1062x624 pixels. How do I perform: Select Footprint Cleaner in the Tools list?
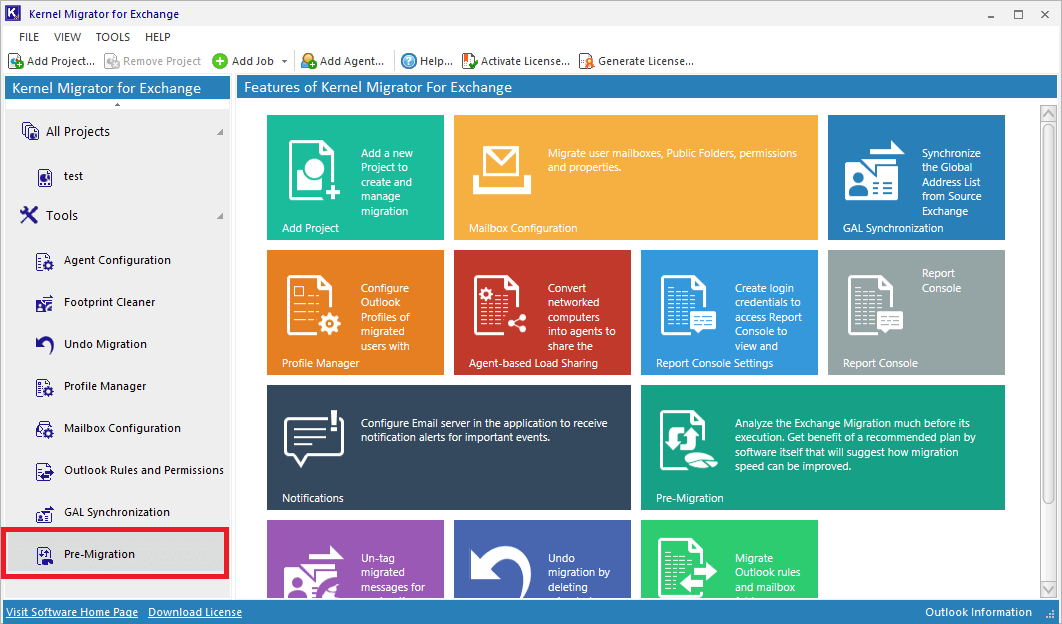pos(109,302)
